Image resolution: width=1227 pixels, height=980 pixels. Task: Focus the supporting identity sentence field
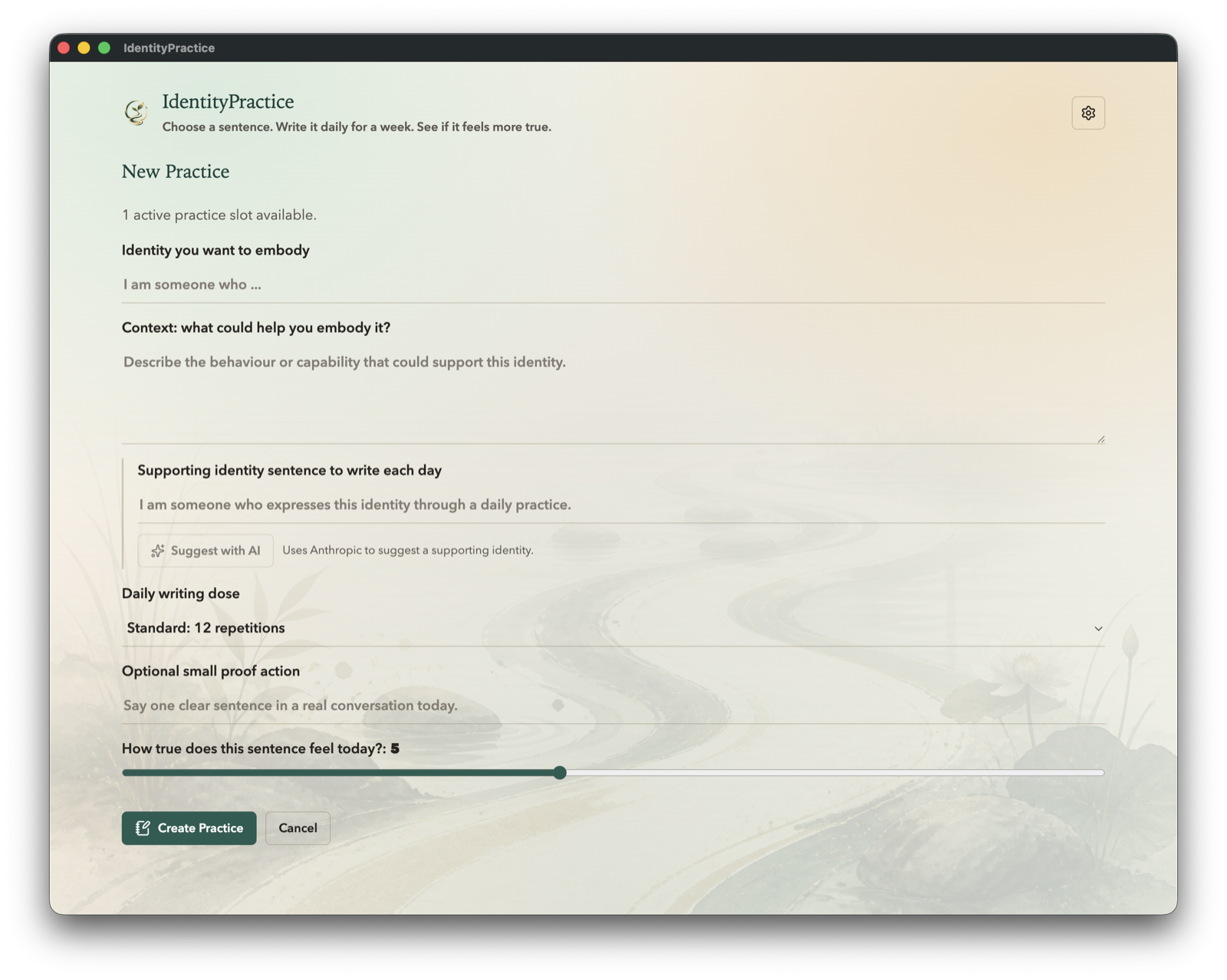[x=621, y=505]
